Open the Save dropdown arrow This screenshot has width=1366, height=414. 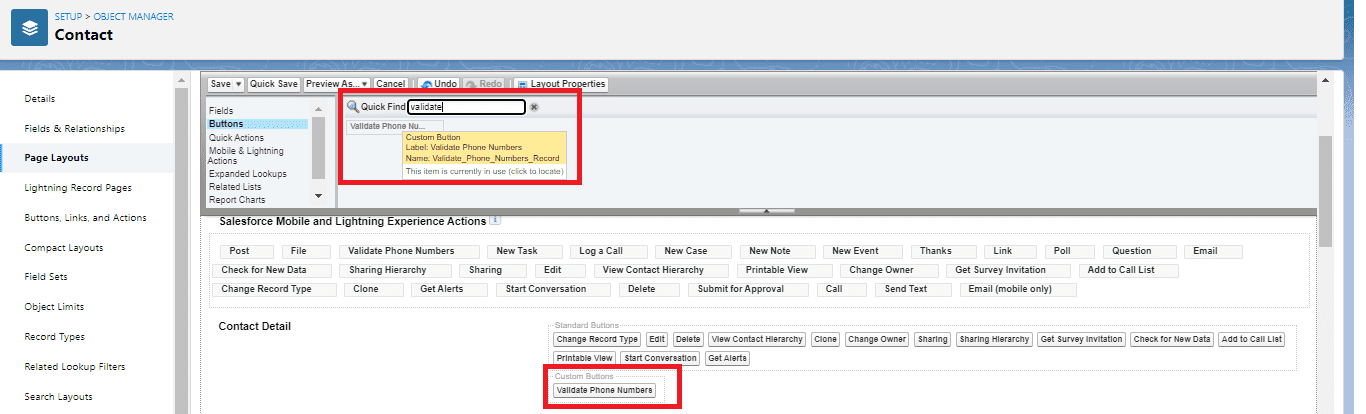[x=238, y=84]
